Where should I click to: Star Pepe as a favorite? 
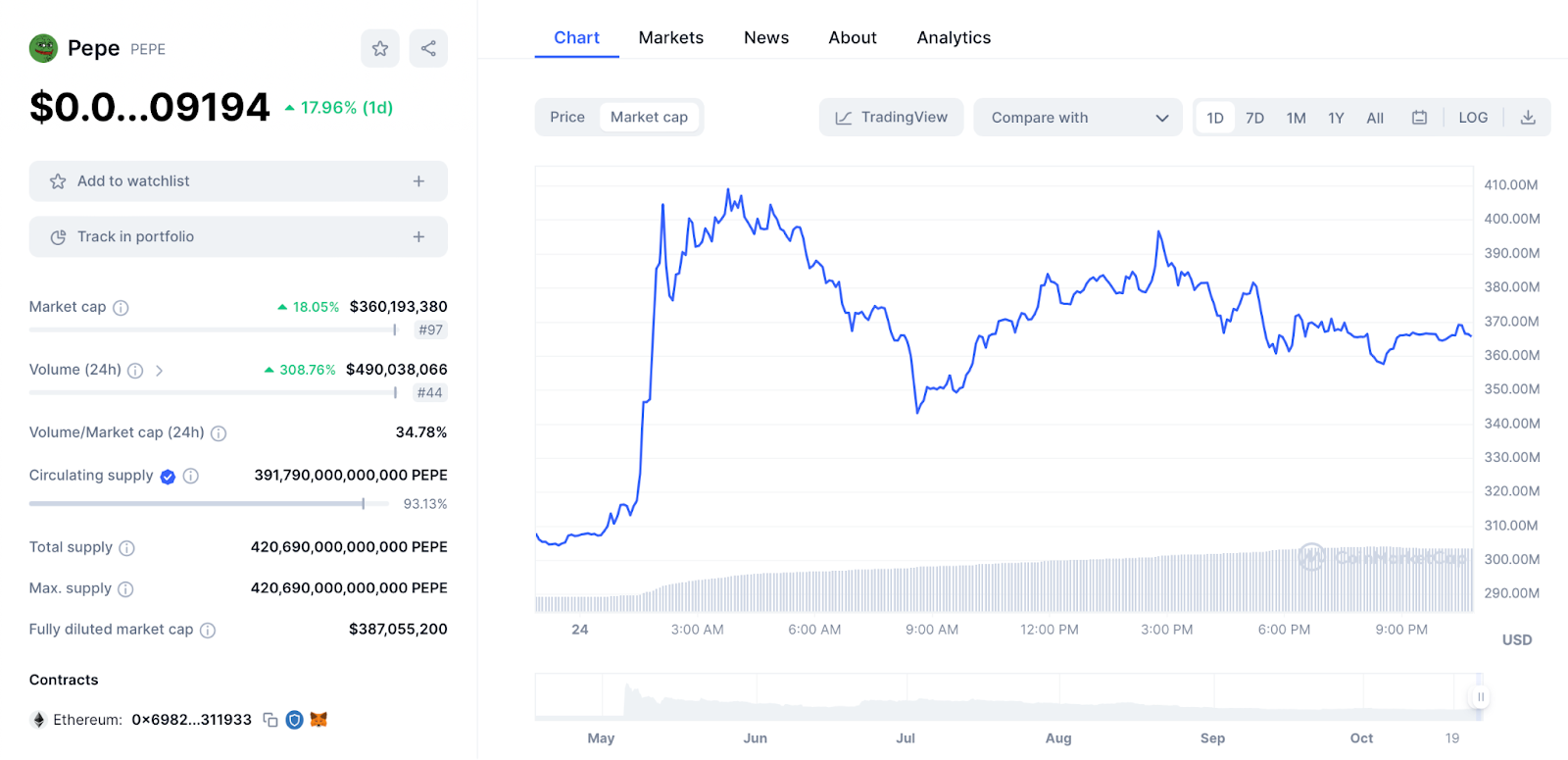click(x=380, y=48)
